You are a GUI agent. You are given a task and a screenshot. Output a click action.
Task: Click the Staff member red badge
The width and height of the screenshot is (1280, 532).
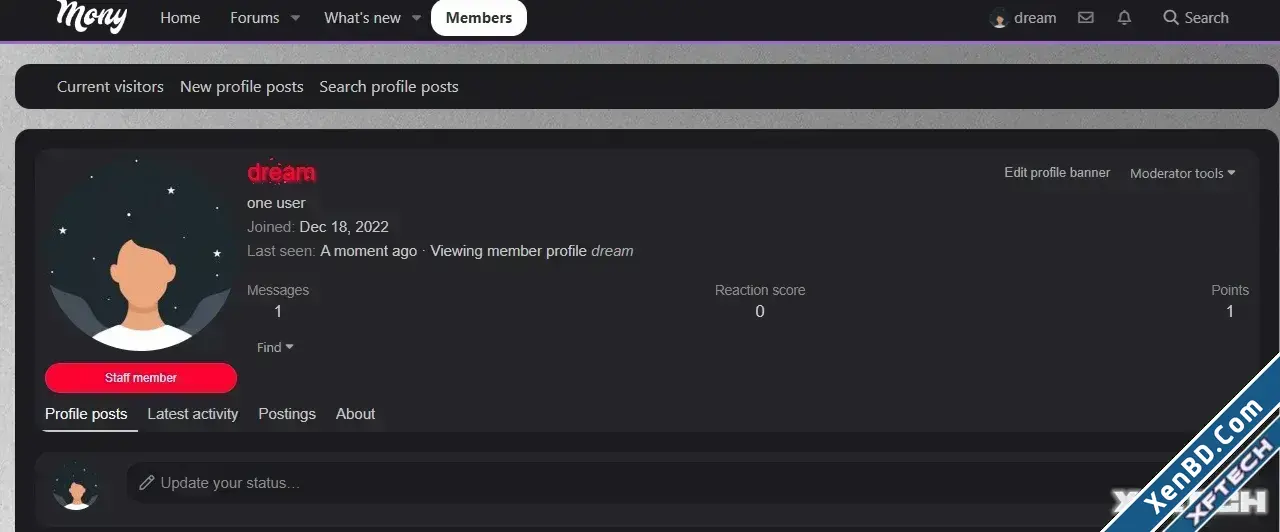pos(141,378)
